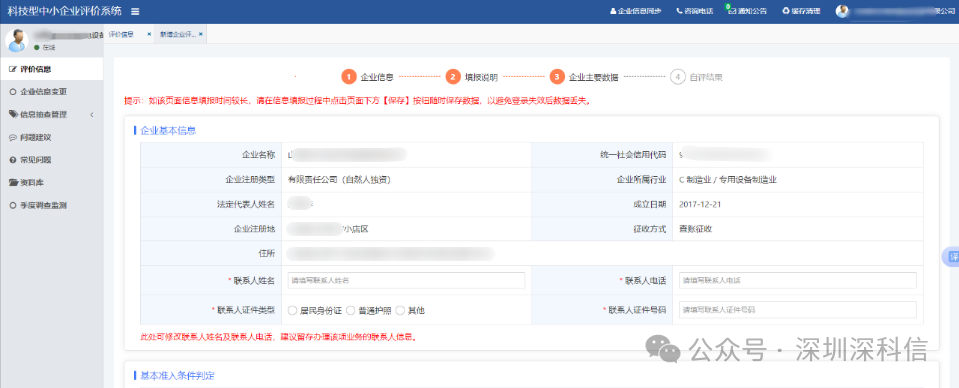Click the 统一社会信用代码 label
Image resolution: width=959 pixels, height=388 pixels.
point(634,155)
